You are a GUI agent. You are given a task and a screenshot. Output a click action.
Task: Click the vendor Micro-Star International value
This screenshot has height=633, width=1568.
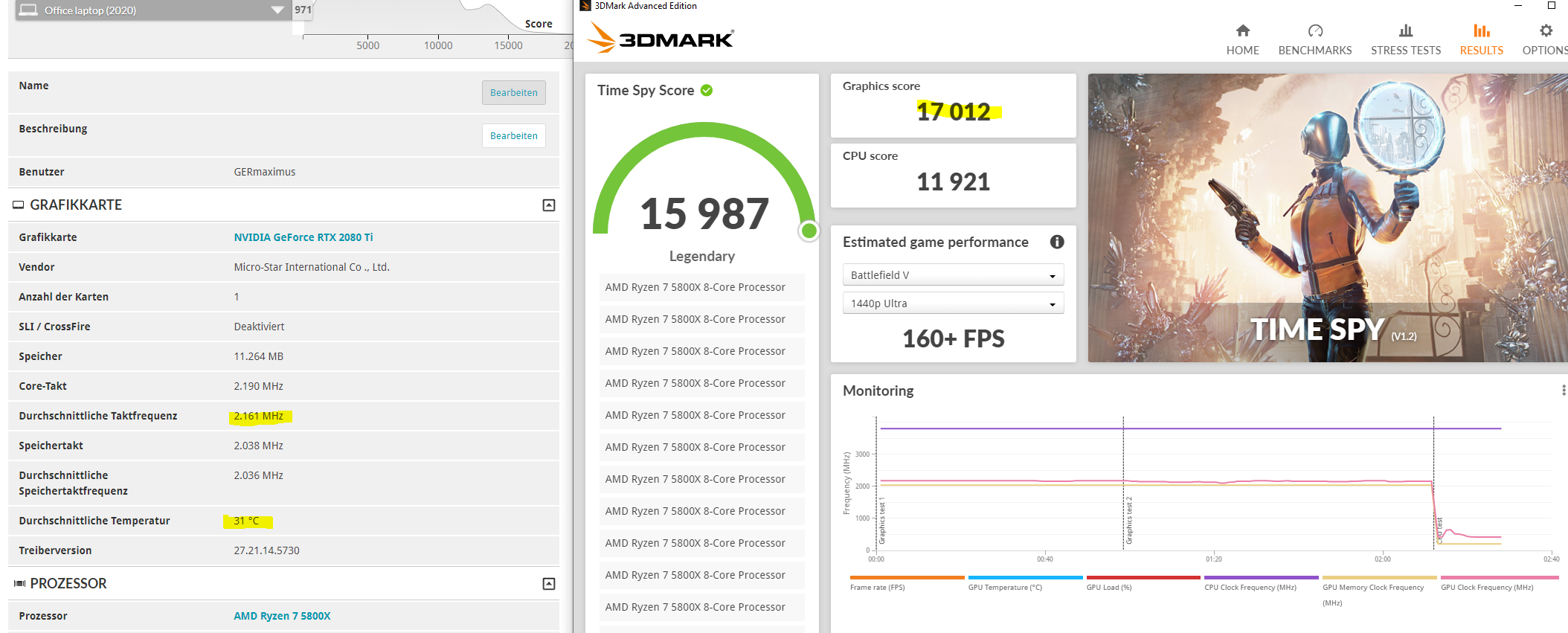312,267
